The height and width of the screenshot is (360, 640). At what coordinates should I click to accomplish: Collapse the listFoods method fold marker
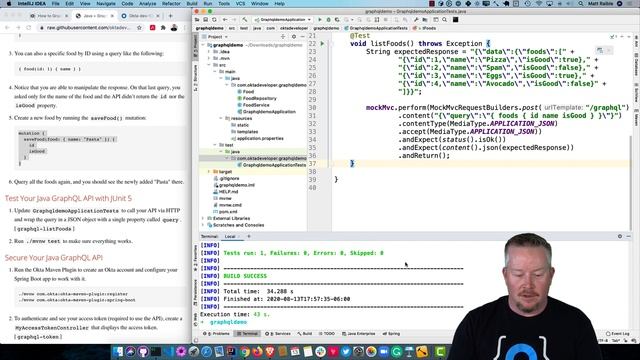click(332, 44)
